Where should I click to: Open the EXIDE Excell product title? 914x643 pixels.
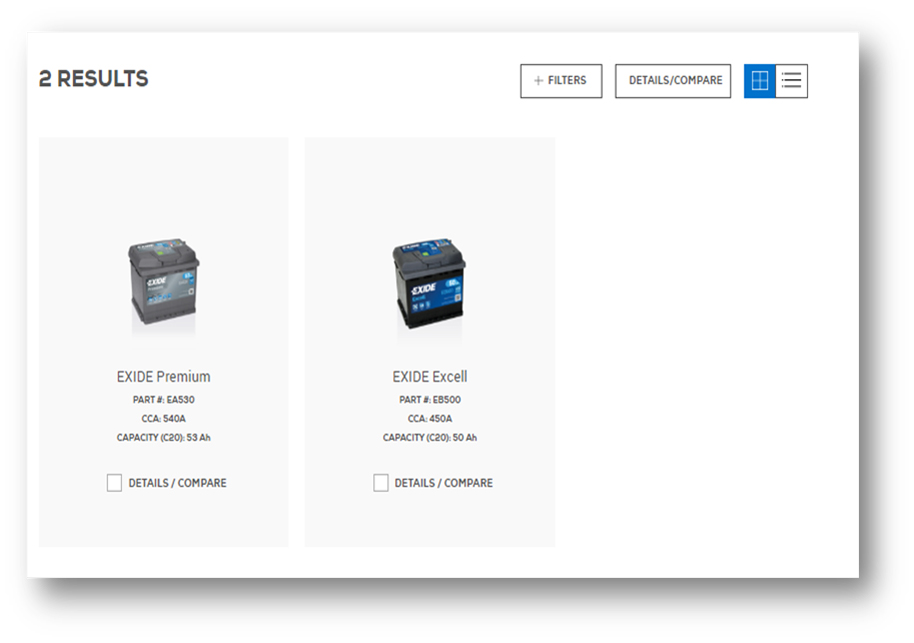click(x=430, y=377)
